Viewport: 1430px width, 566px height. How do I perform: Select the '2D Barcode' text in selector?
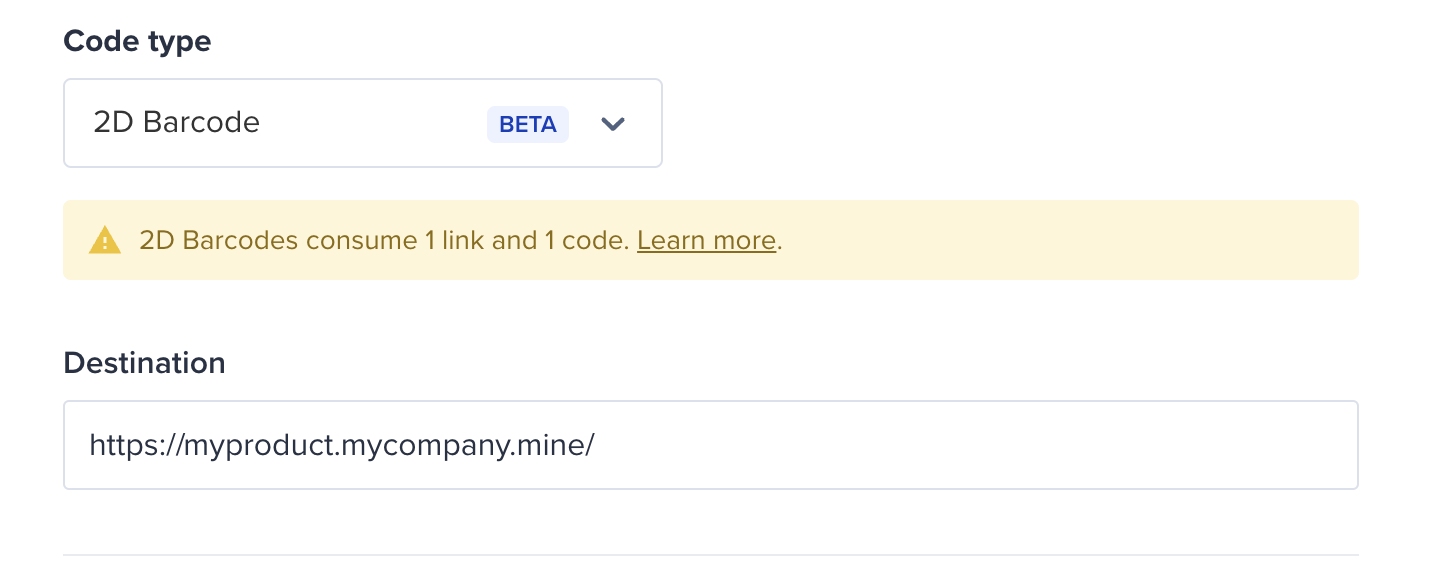pyautogui.click(x=176, y=123)
